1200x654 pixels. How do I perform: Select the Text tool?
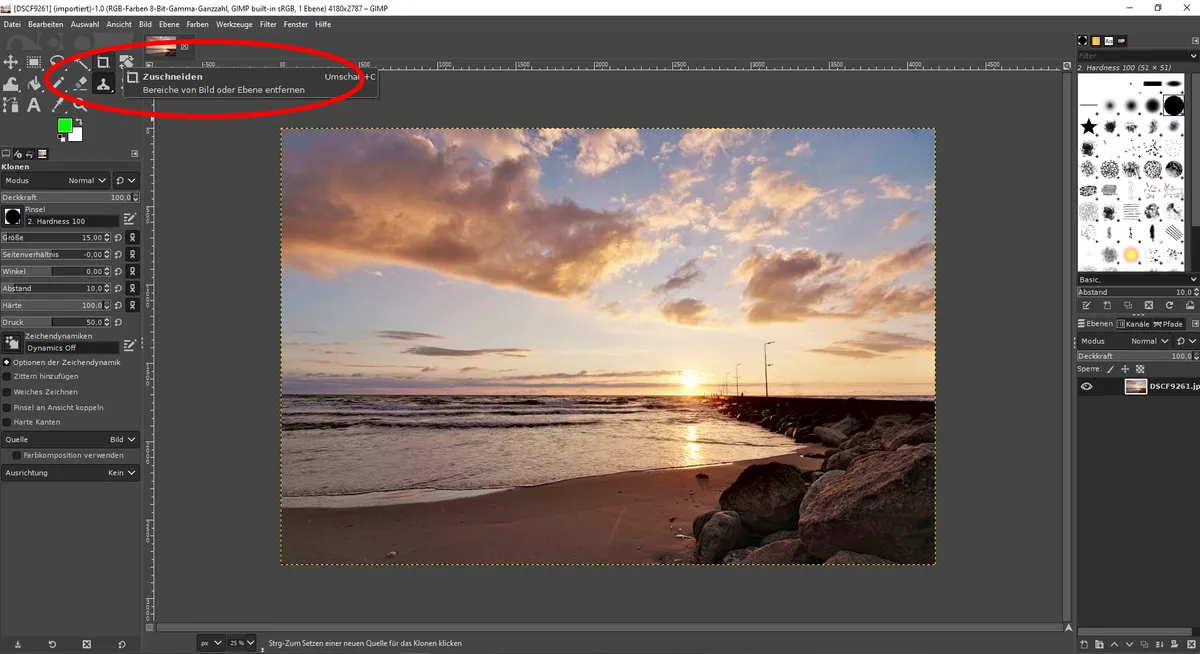point(34,104)
